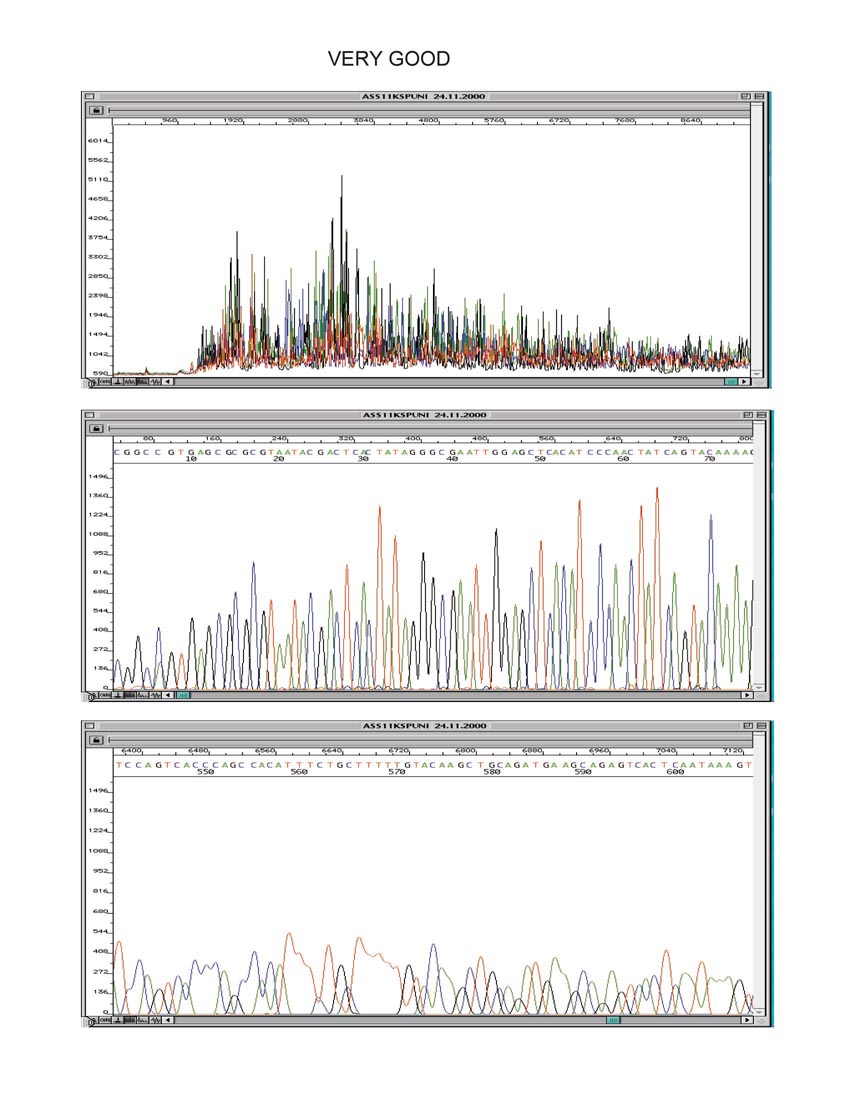
Task: Click the horizontal scroll thumb in the top window
Action: point(732,381)
